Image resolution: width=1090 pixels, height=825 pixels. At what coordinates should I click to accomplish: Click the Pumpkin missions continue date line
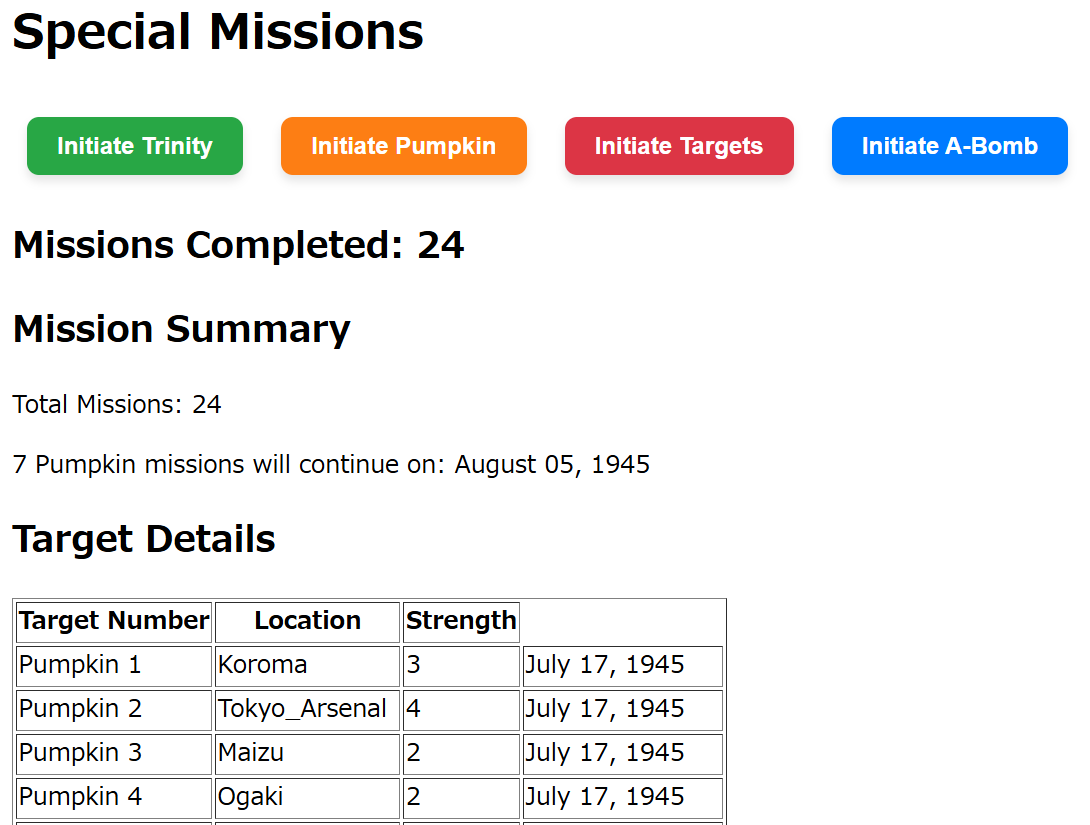pos(331,465)
